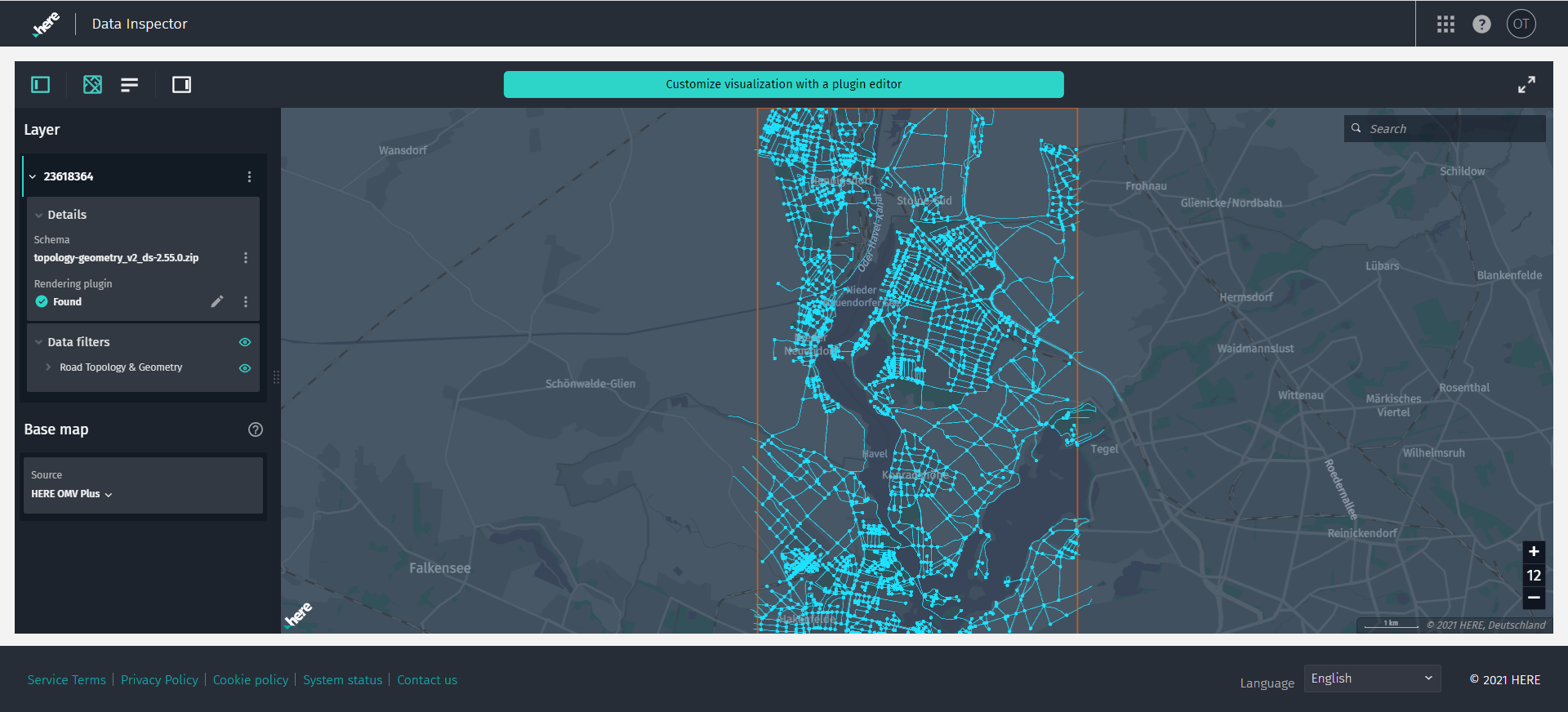
Task: Click the green Found checkmark icon
Action: pos(42,301)
